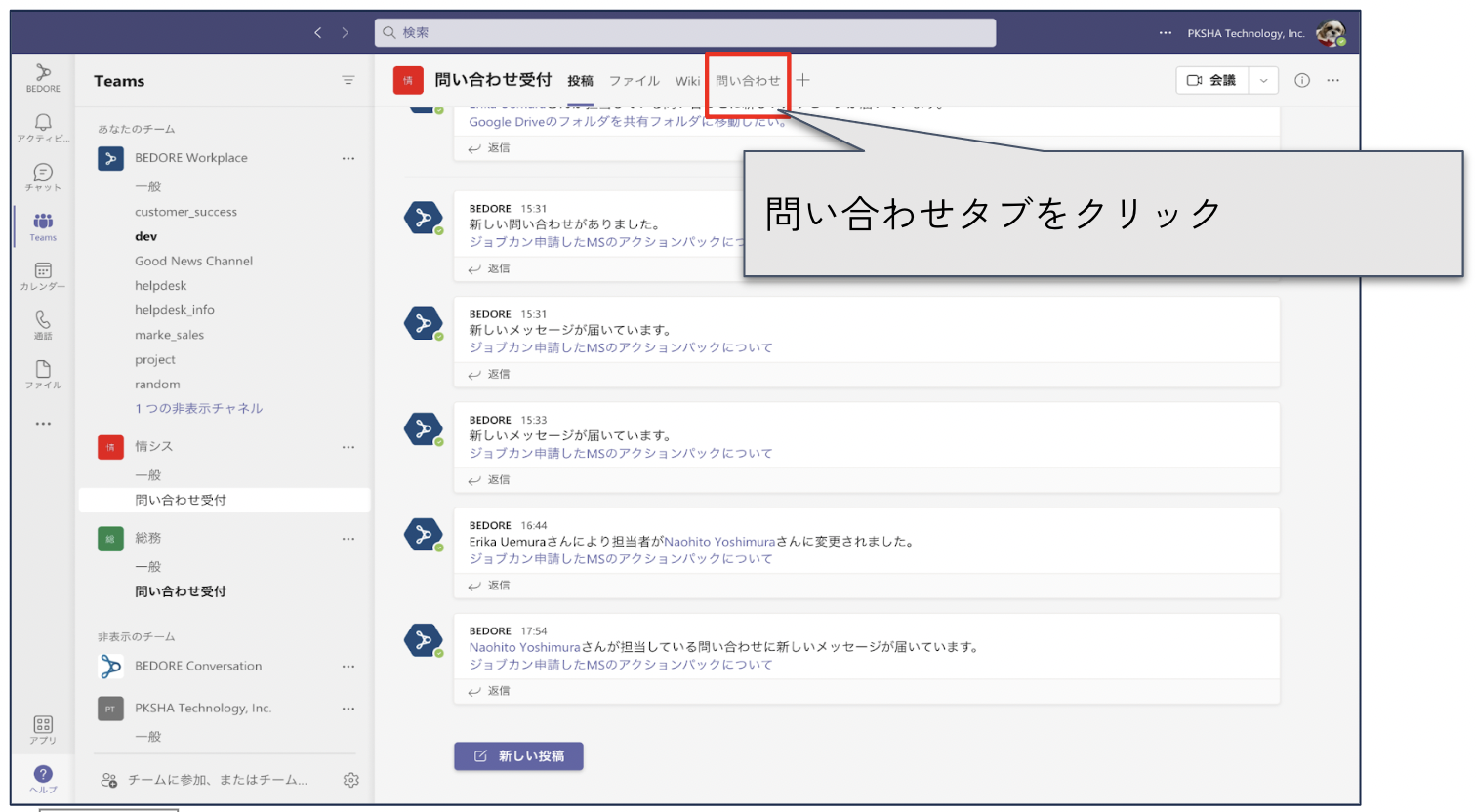1476x812 pixels.
Task: Reply to the 15:31 new inquiry post
Action: click(489, 268)
